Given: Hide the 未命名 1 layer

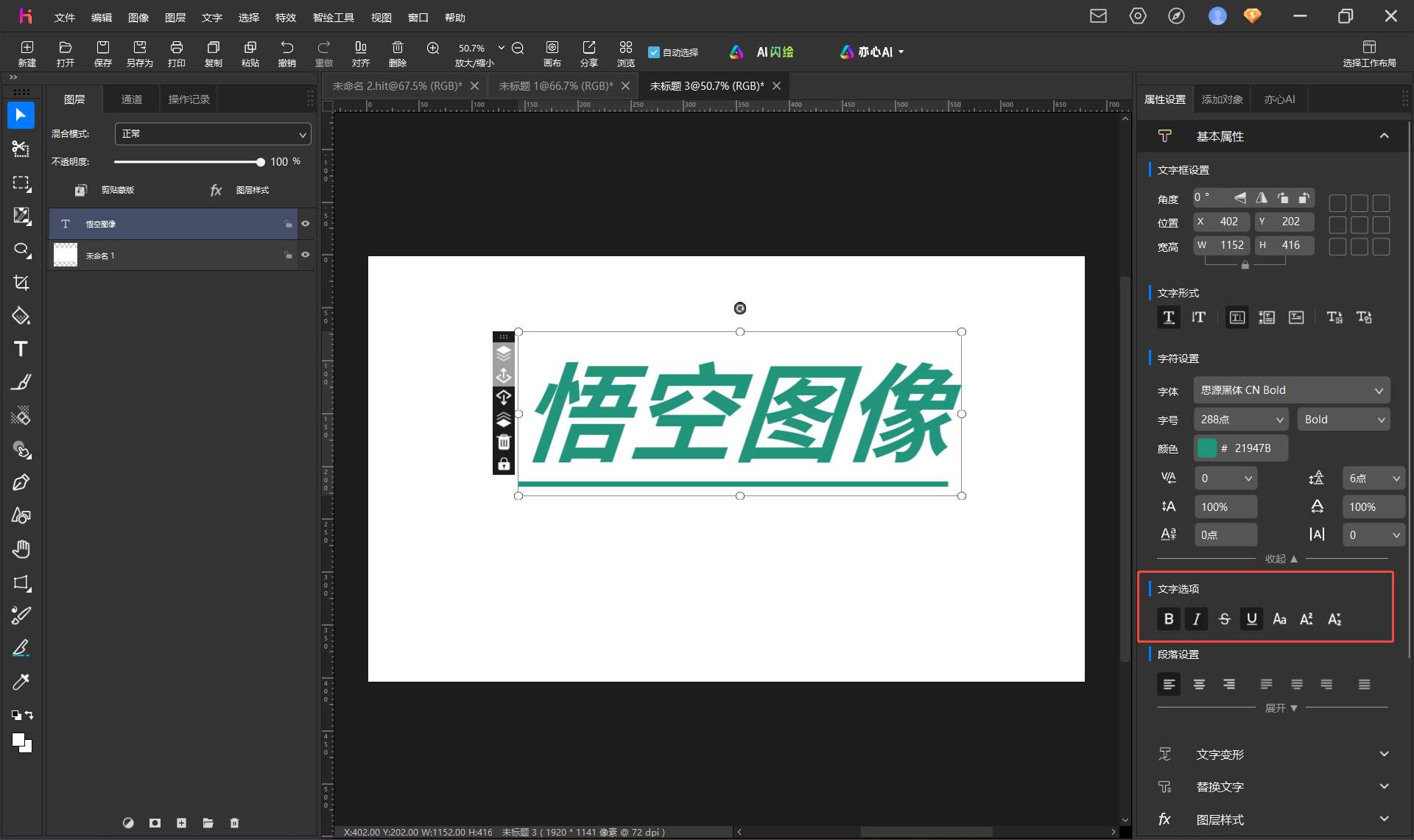Looking at the screenshot, I should tap(306, 255).
